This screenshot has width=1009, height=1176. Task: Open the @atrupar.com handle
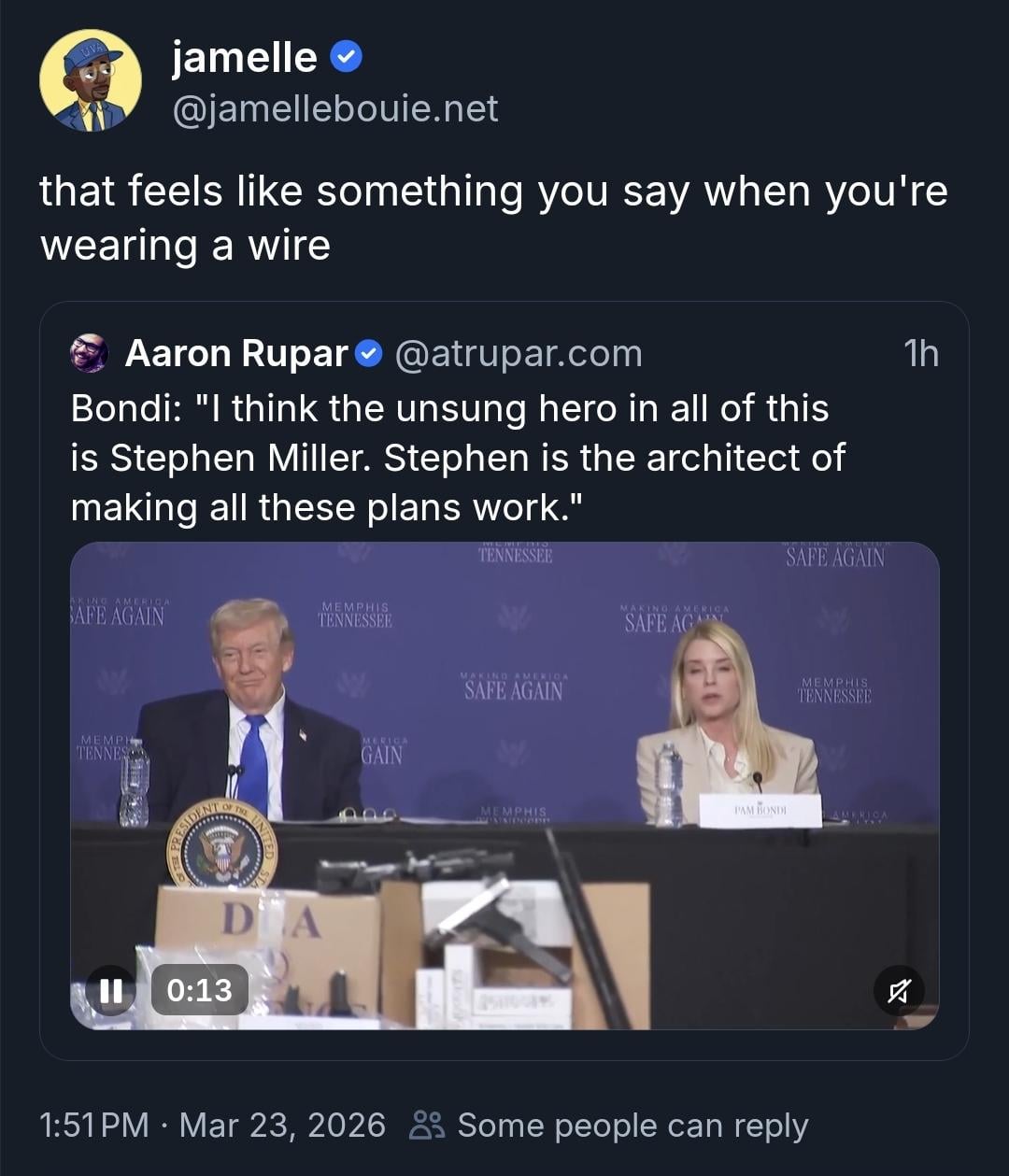519,354
